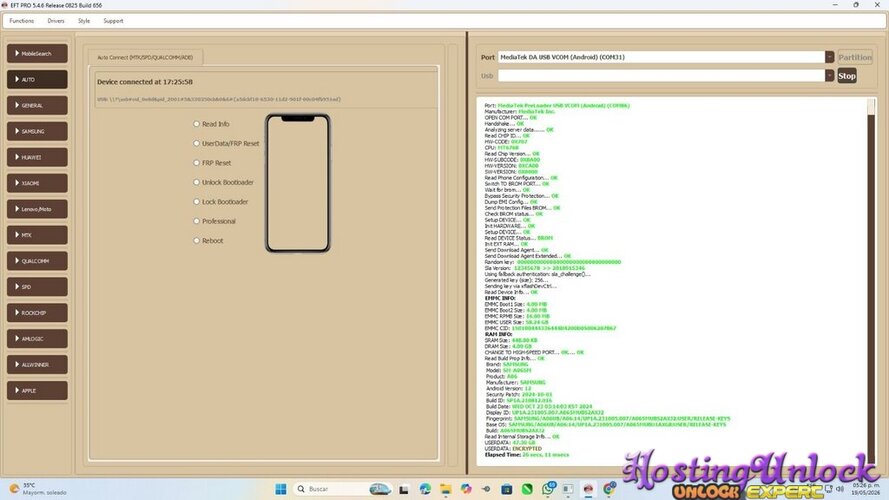Open Copilot icon on taskbar
The height and width of the screenshot is (500, 889).
pyautogui.click(x=466, y=489)
